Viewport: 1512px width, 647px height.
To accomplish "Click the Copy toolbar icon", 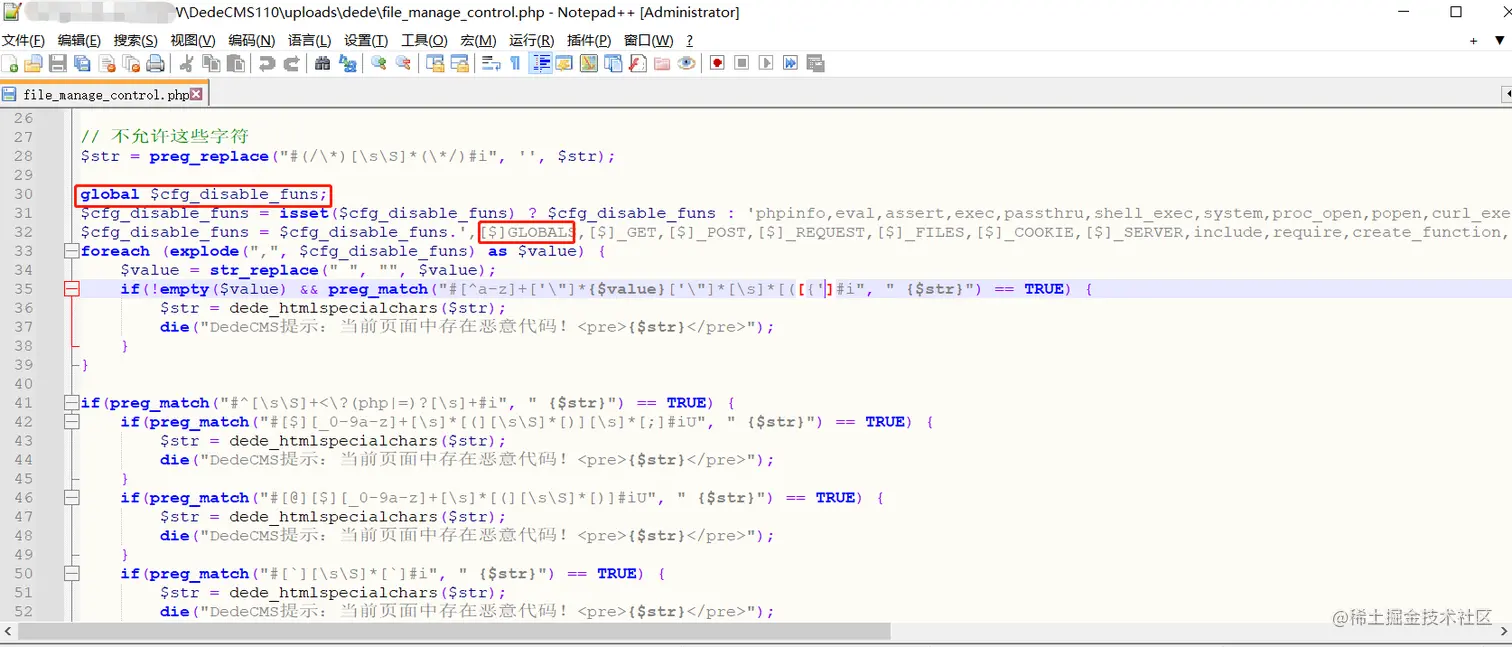I will click(211, 63).
